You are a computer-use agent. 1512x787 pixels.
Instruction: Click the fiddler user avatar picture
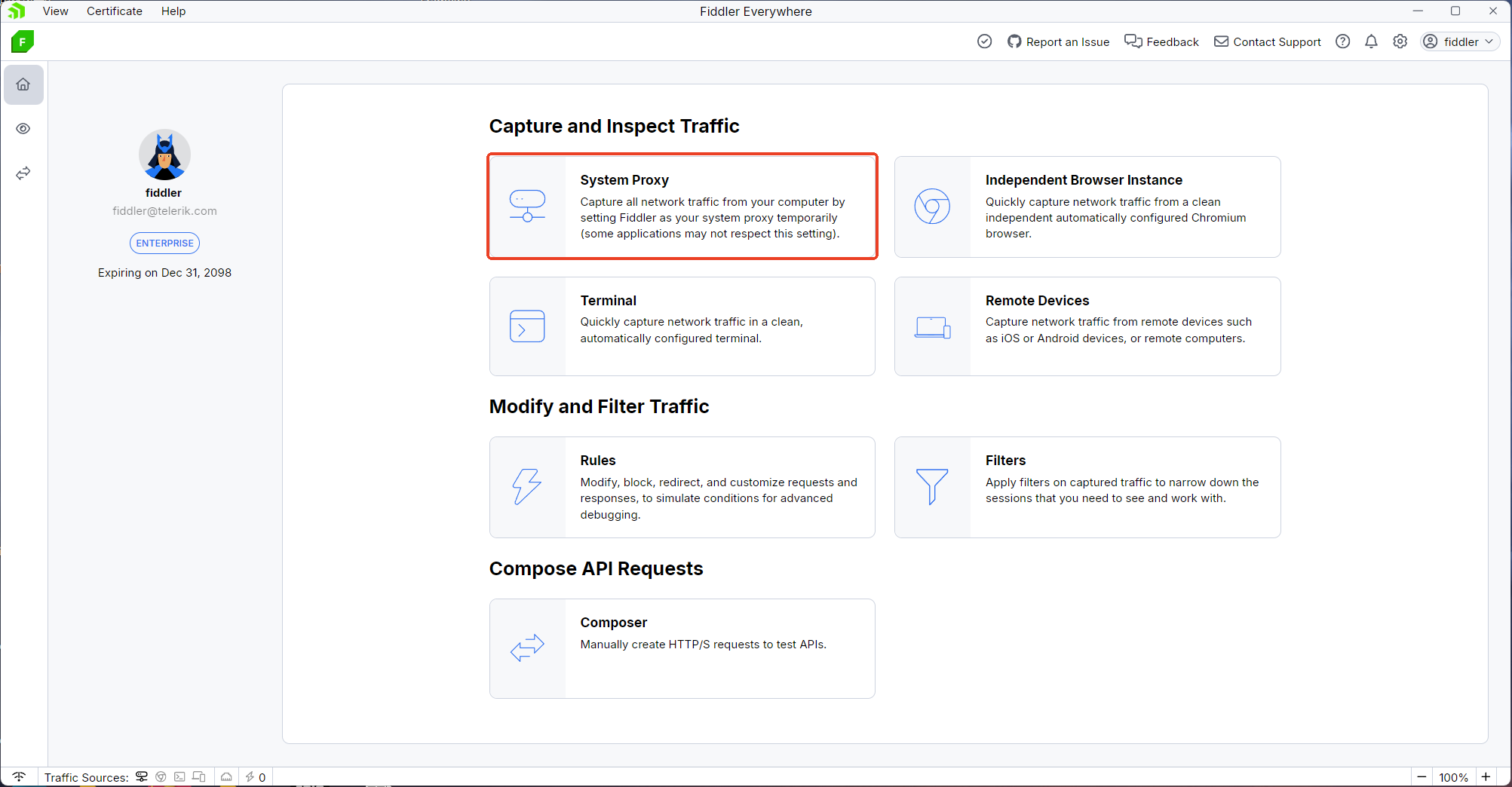164,155
